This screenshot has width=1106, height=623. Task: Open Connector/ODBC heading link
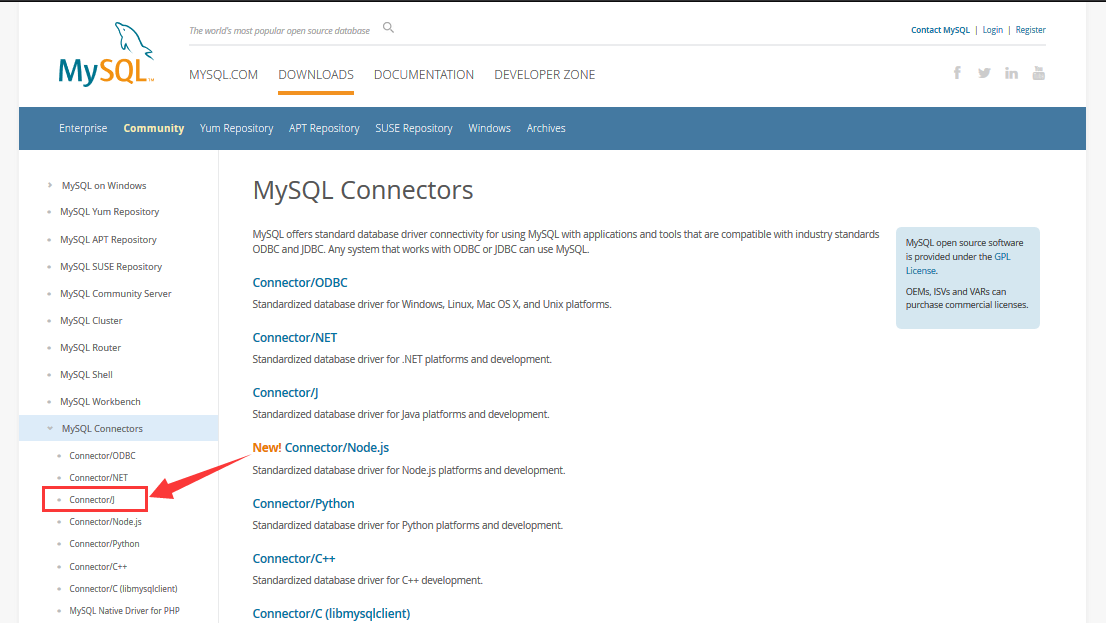[300, 282]
